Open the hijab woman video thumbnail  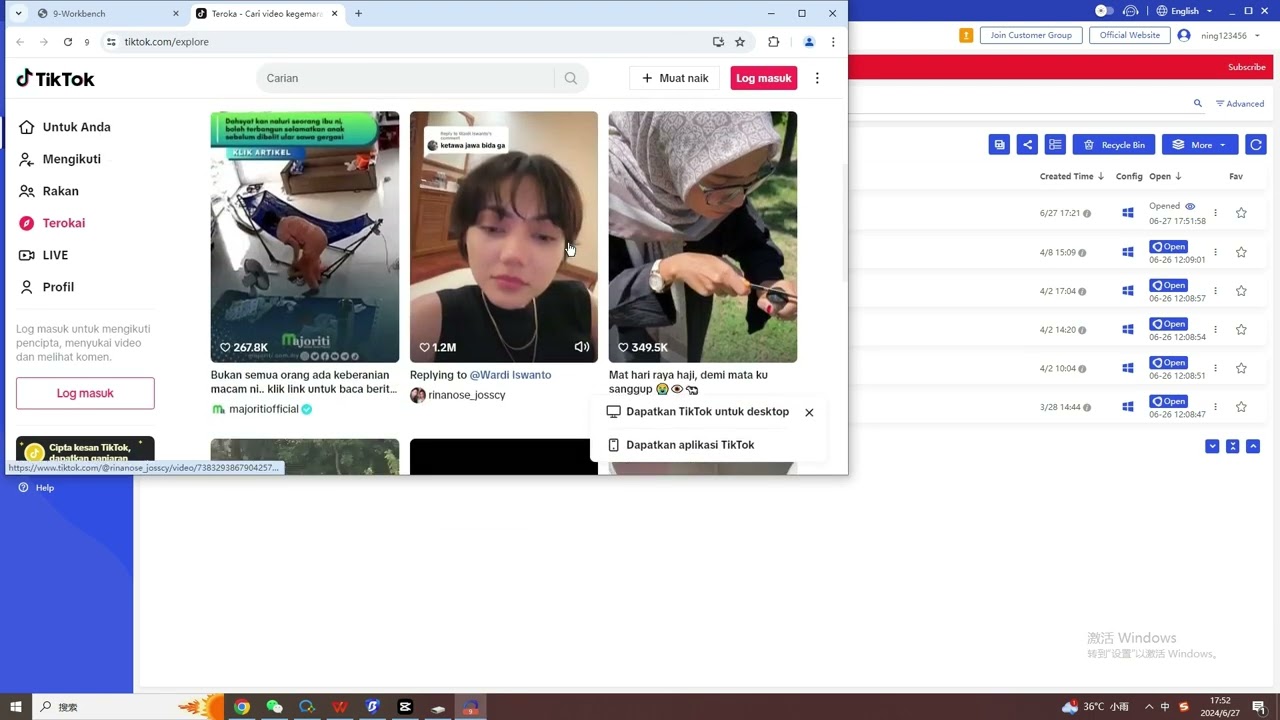pos(703,237)
